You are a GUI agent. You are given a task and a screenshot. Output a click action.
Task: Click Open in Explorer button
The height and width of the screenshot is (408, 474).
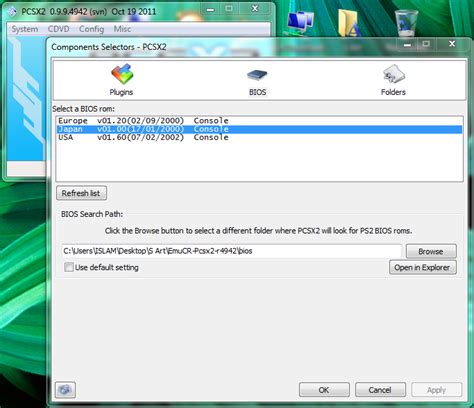coord(422,267)
